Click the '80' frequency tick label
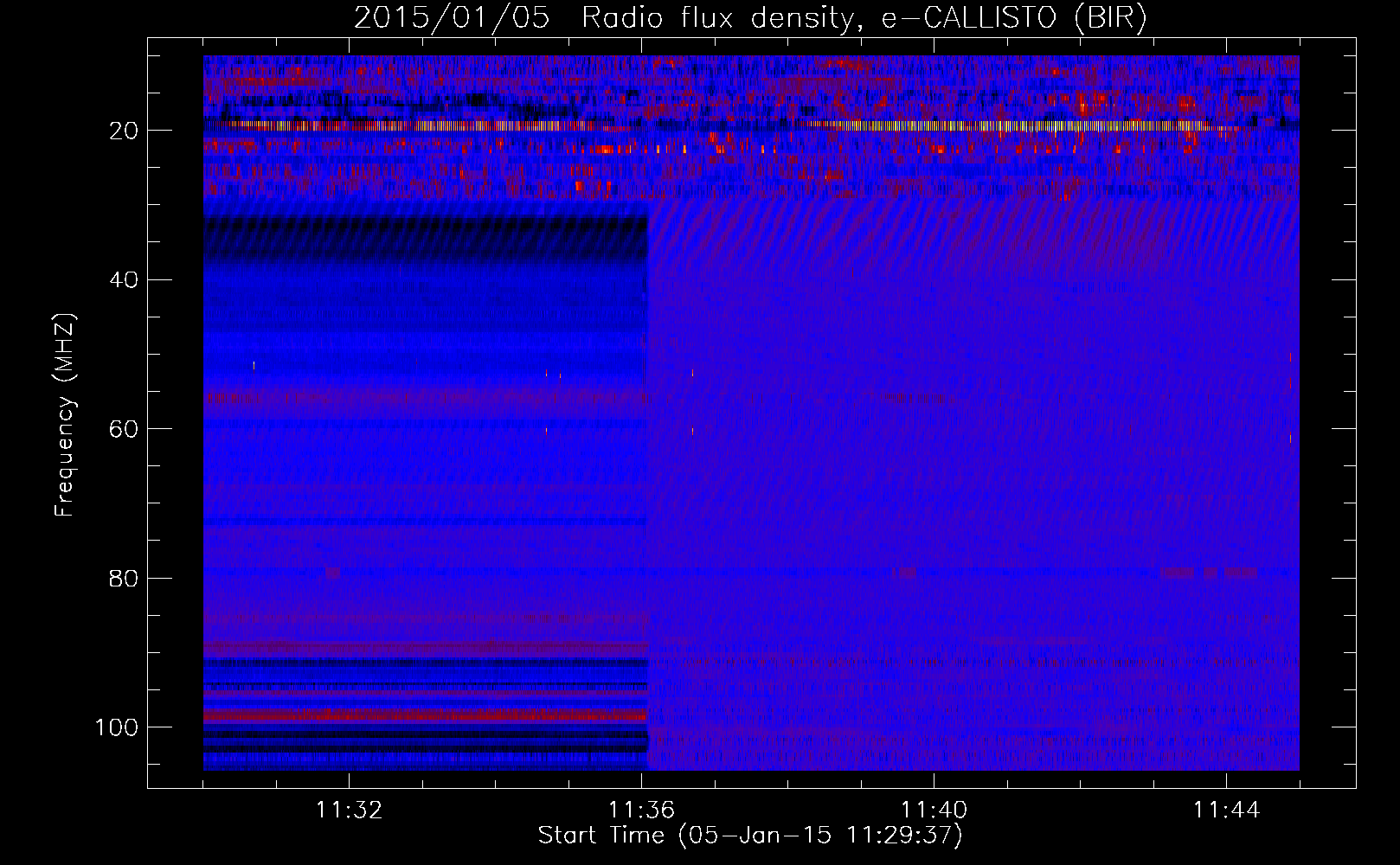1400x865 pixels. pyautogui.click(x=124, y=578)
